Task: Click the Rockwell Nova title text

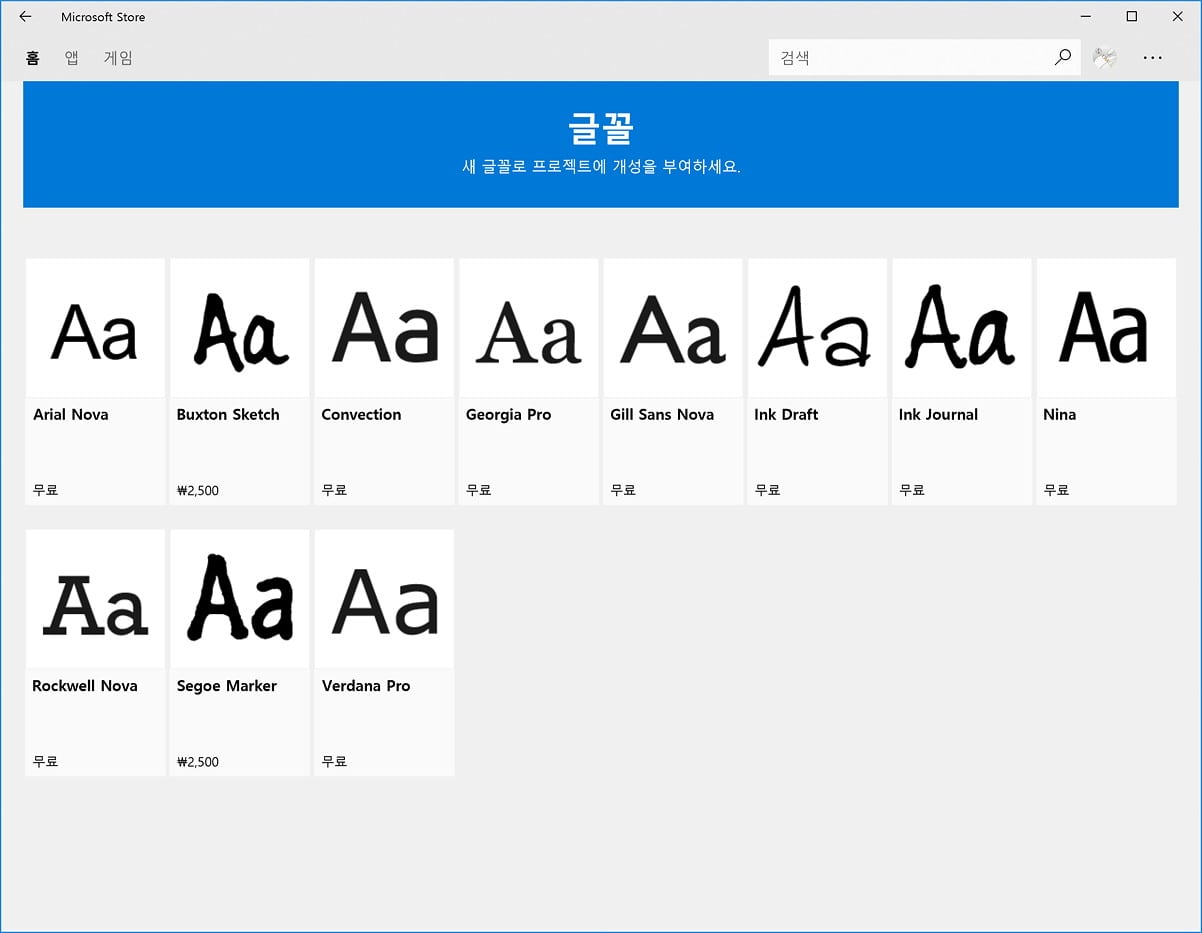Action: coord(85,685)
